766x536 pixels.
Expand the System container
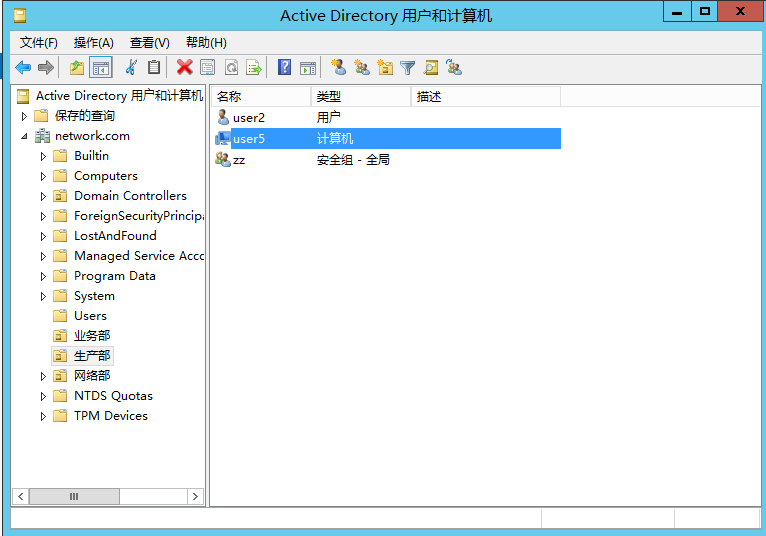click(43, 297)
